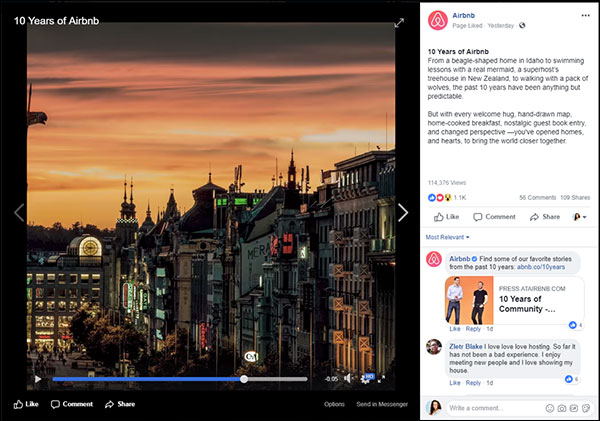
Task: Click the Wow reaction icon in reactions summary
Action: pos(448,197)
